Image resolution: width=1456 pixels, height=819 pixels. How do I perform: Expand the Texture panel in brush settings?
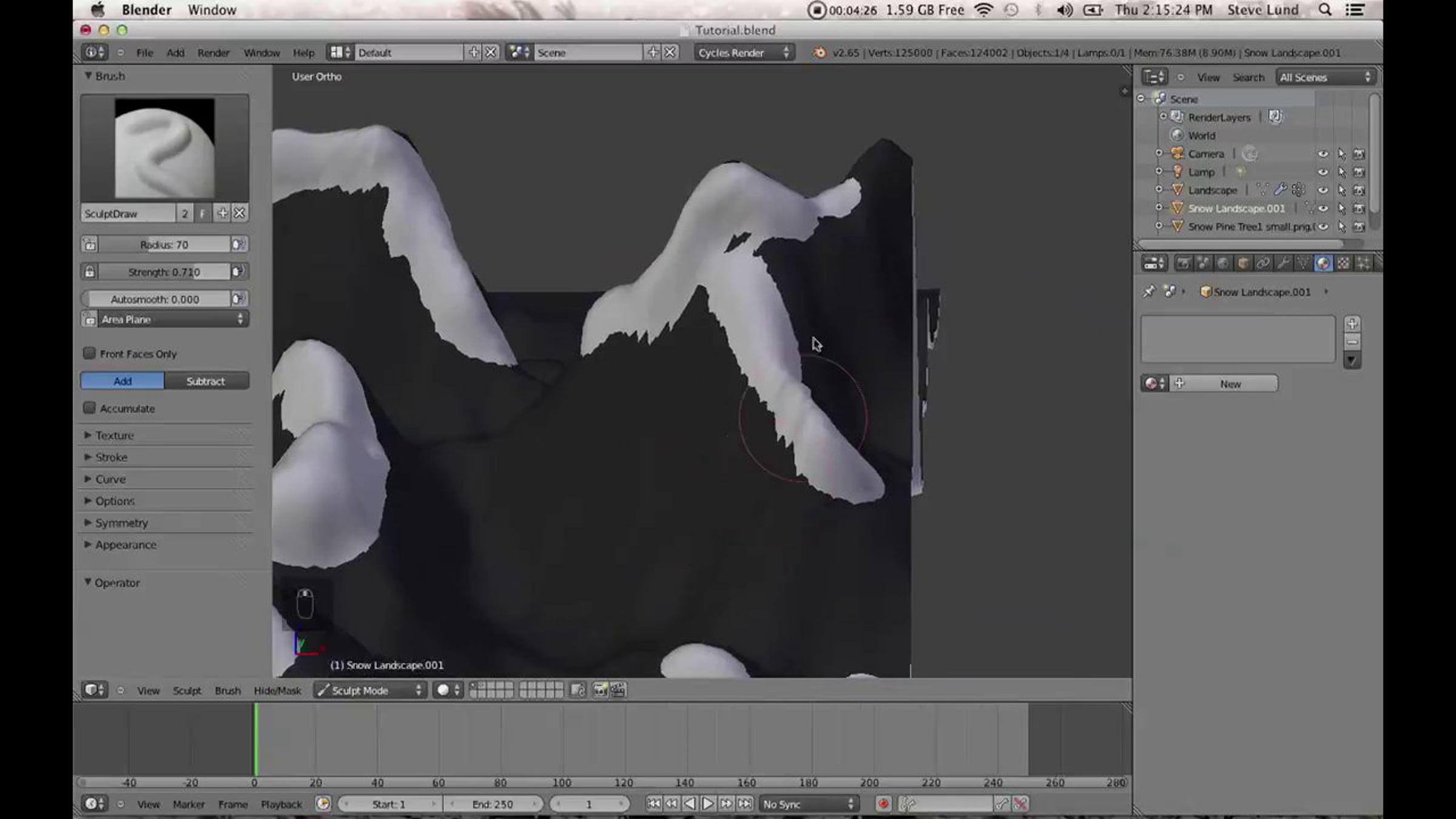click(114, 435)
